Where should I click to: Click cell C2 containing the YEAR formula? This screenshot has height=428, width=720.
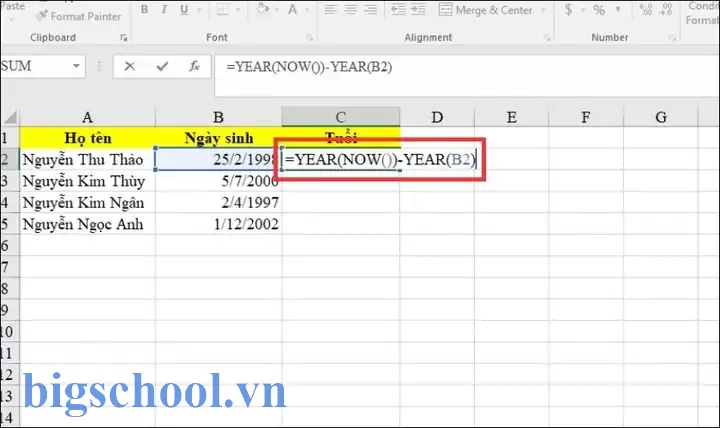[341, 159]
